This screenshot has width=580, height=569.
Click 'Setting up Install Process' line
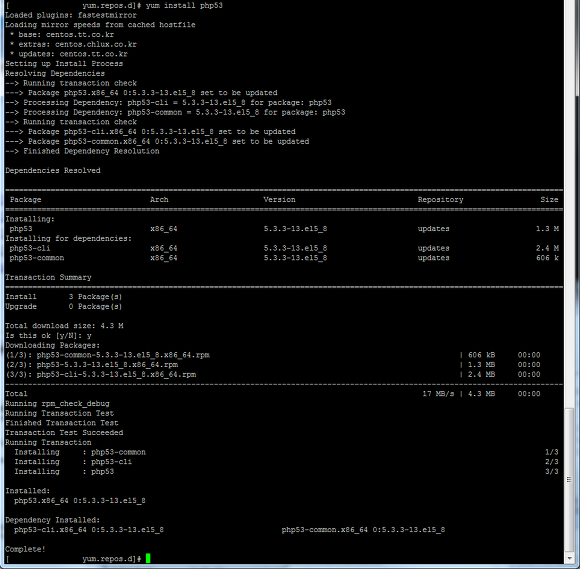[64, 64]
